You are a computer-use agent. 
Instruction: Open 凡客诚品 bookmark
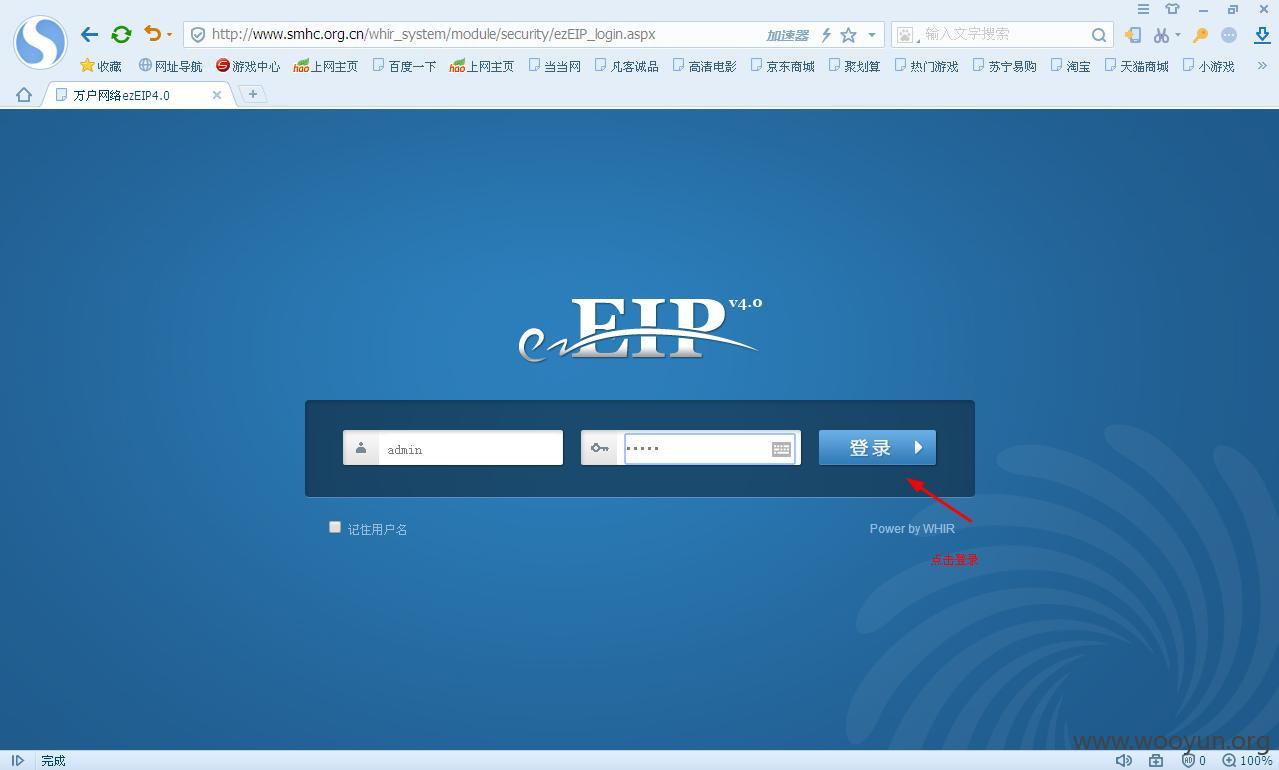[627, 66]
